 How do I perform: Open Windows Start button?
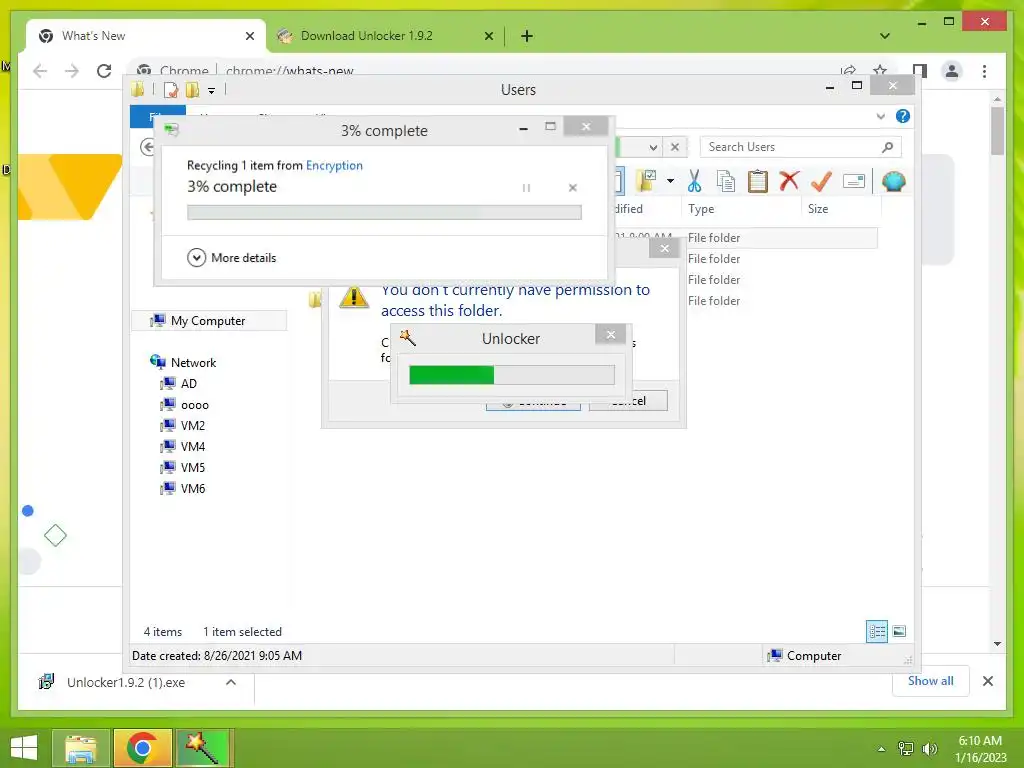pos(24,748)
